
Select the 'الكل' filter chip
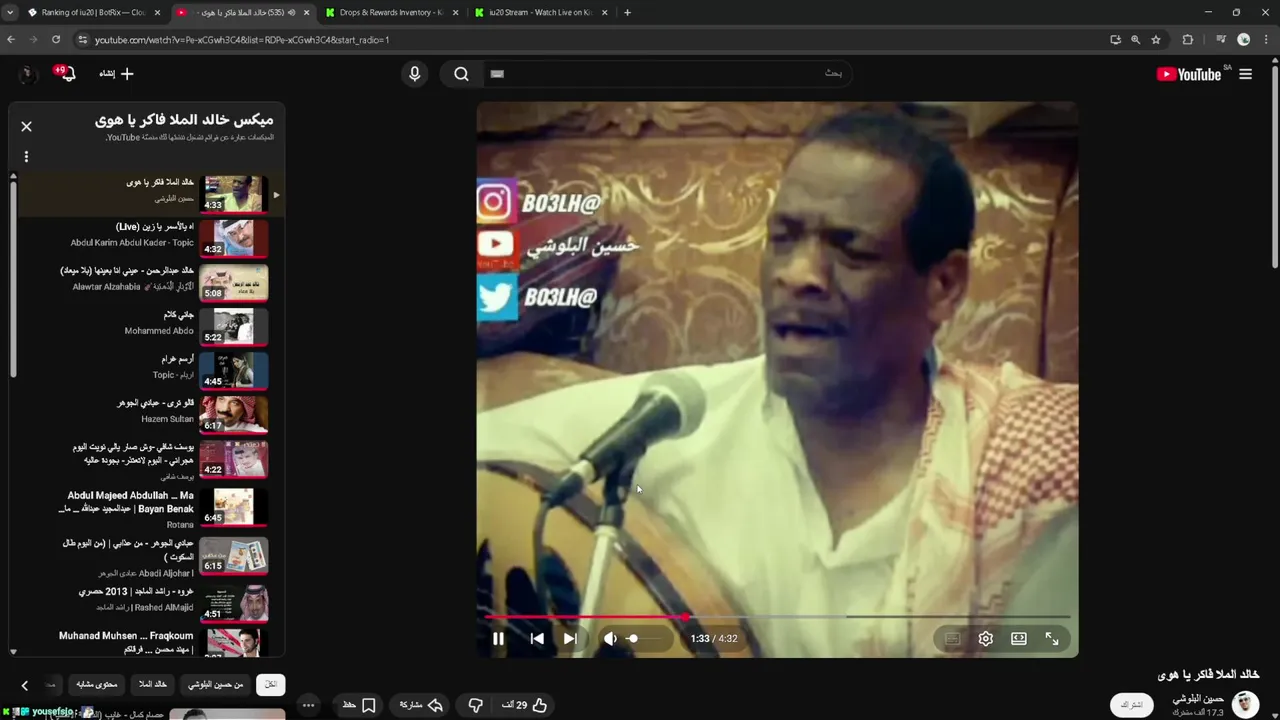[x=270, y=684]
